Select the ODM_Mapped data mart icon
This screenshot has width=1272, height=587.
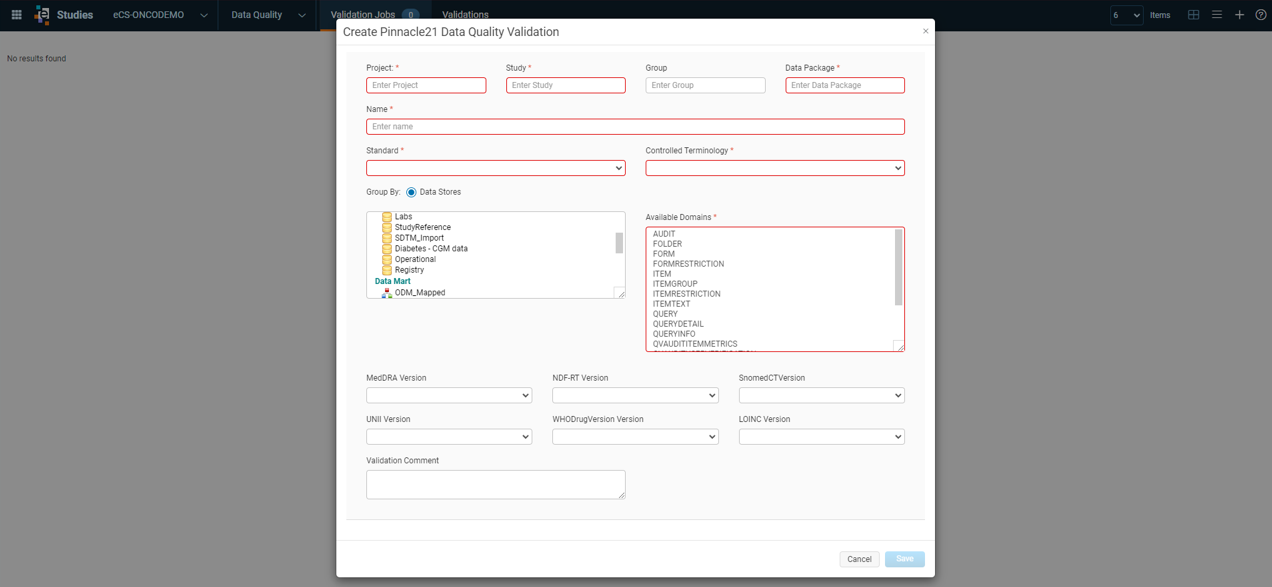[x=387, y=293]
